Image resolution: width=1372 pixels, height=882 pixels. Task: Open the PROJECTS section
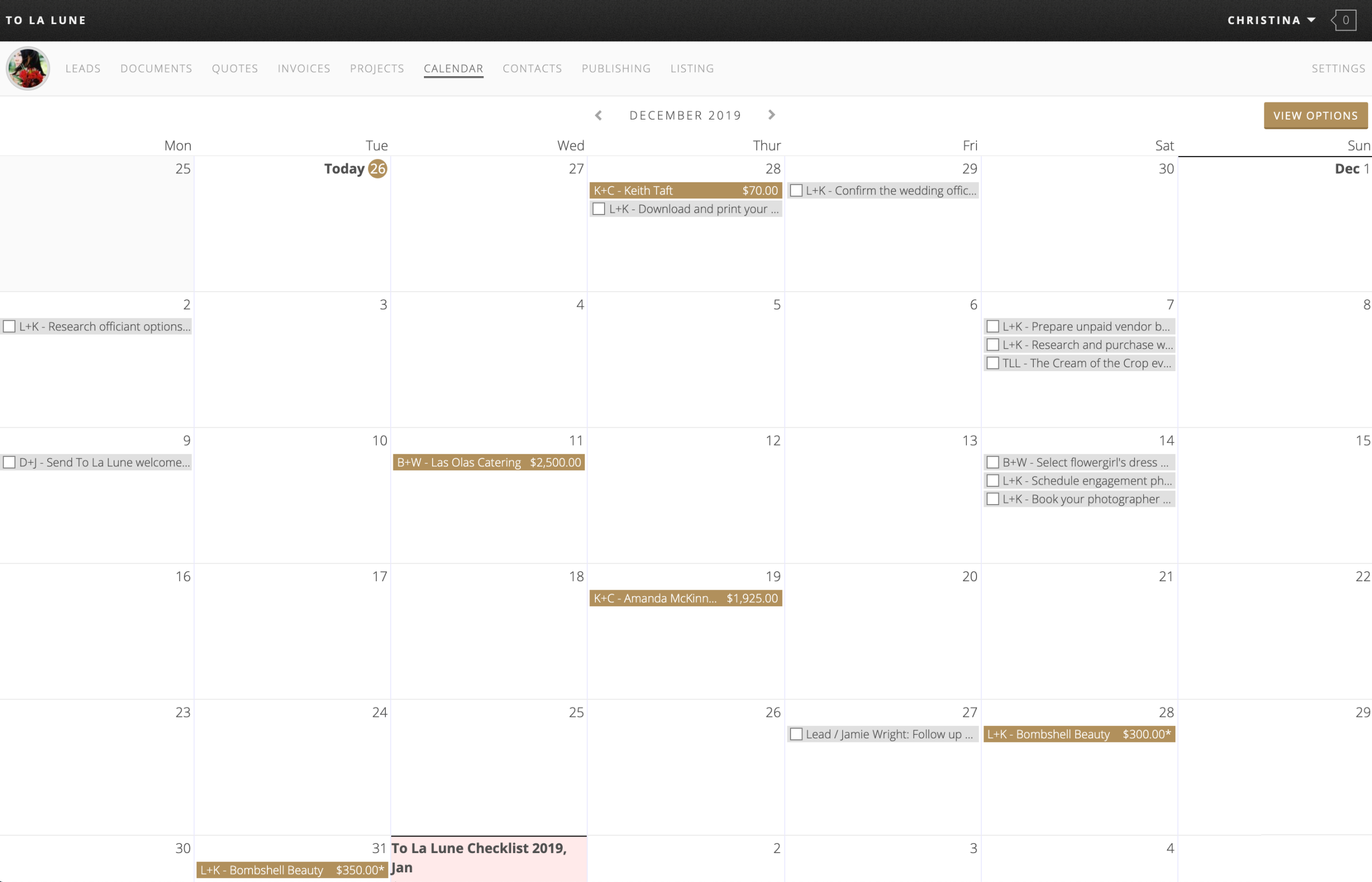(x=377, y=68)
